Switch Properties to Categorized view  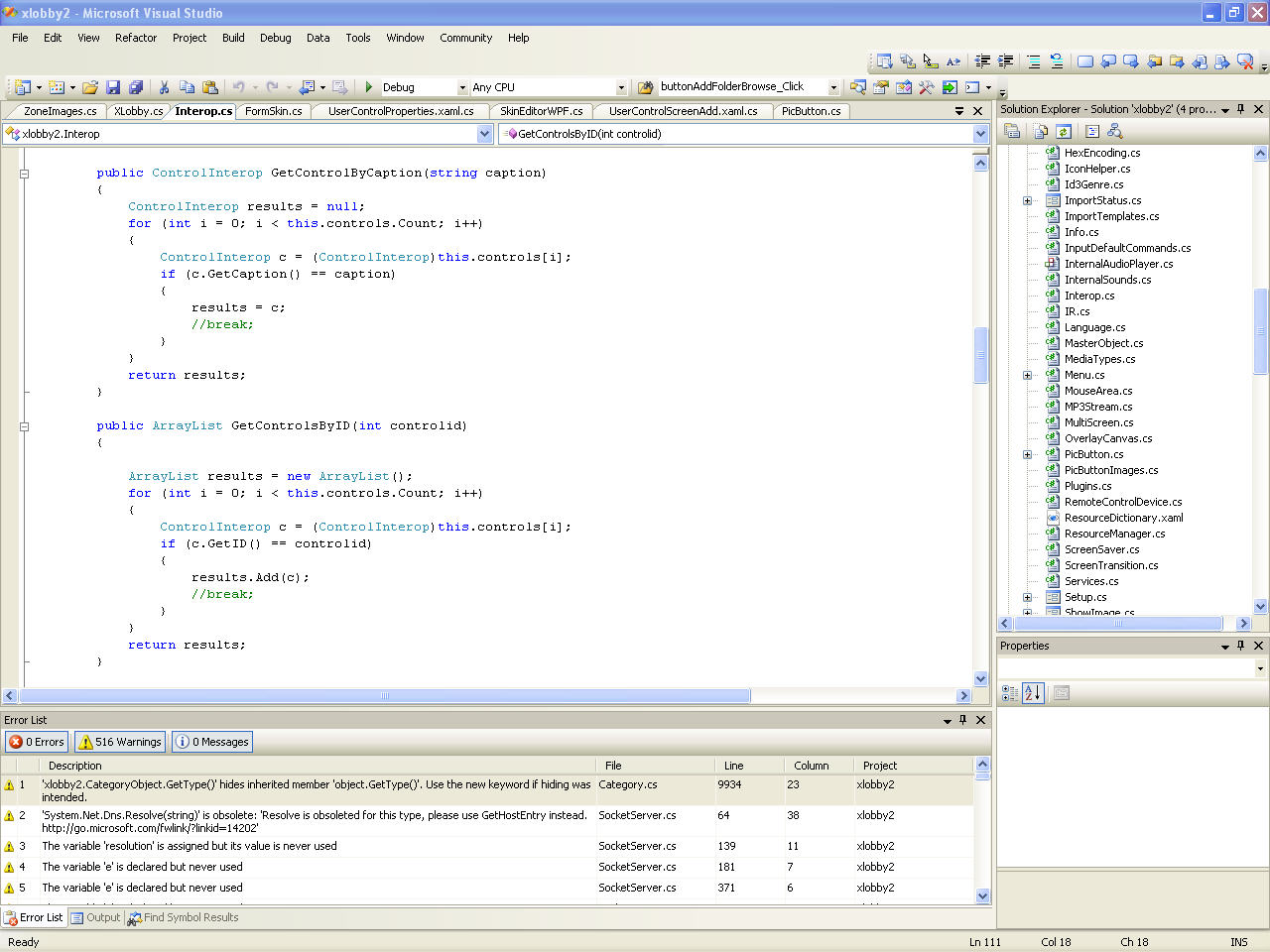click(x=1010, y=693)
